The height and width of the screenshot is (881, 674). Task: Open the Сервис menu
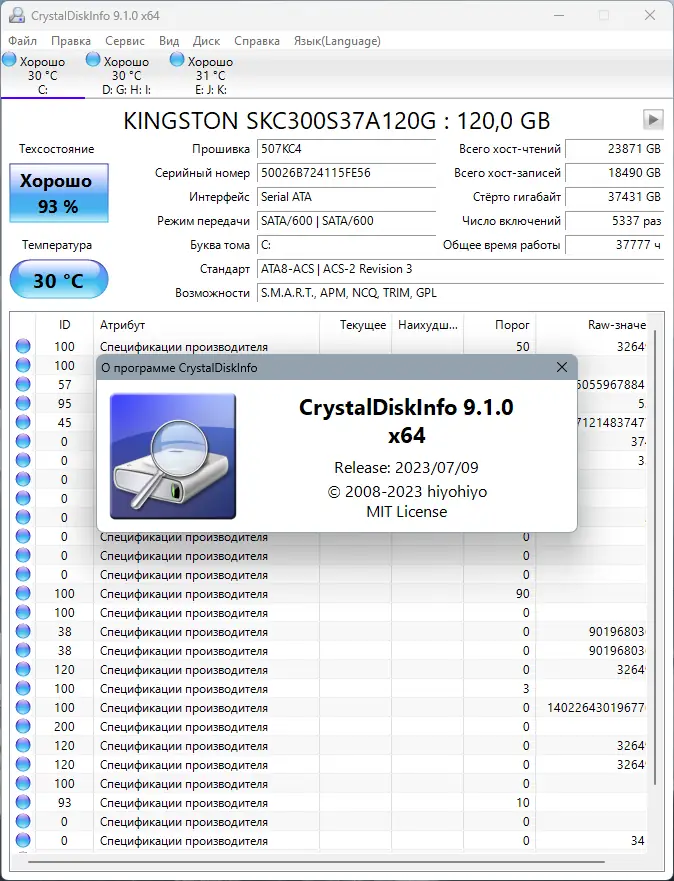click(x=125, y=41)
